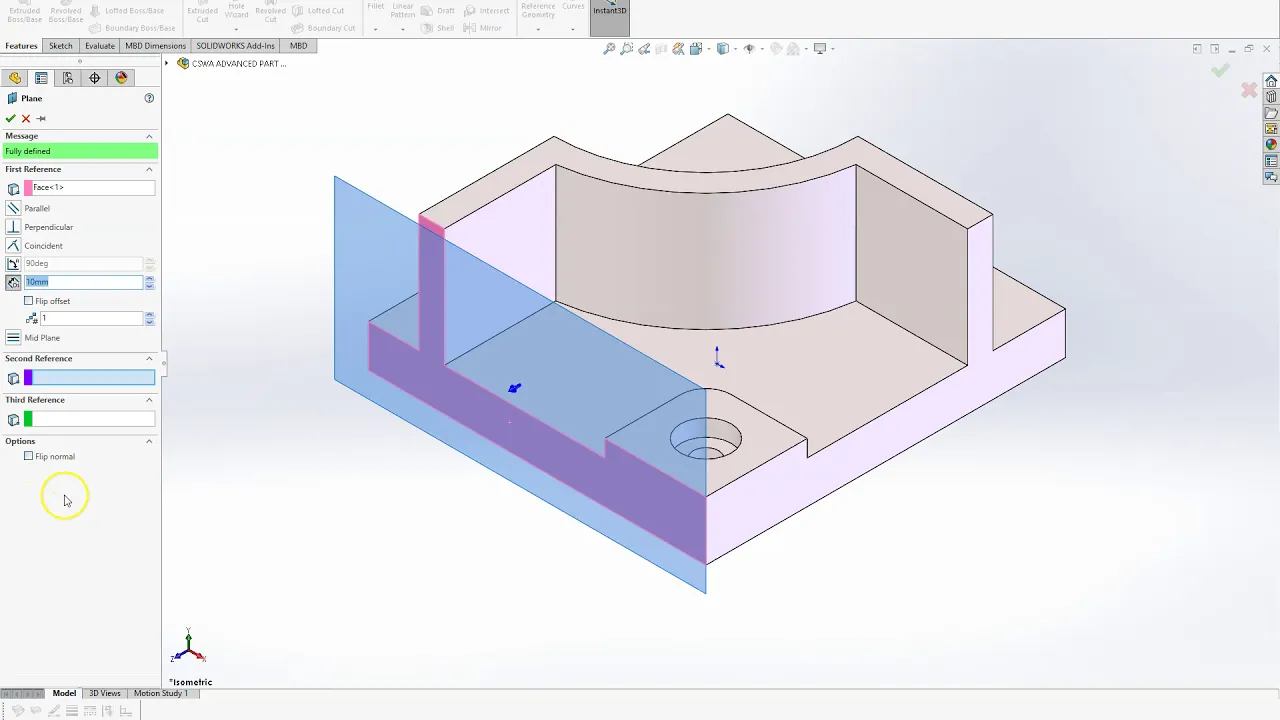
Task: Cancel plane with red X icon
Action: click(x=26, y=118)
